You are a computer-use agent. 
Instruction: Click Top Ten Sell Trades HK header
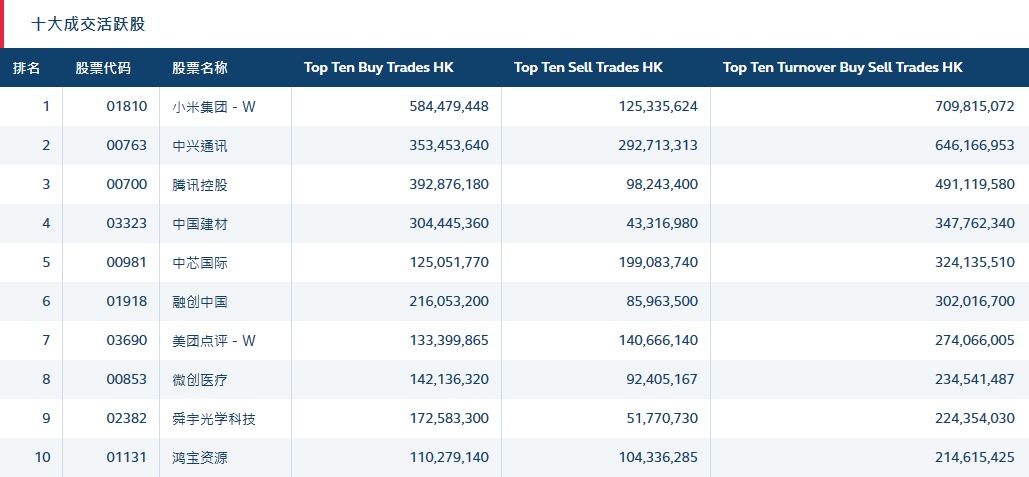588,68
